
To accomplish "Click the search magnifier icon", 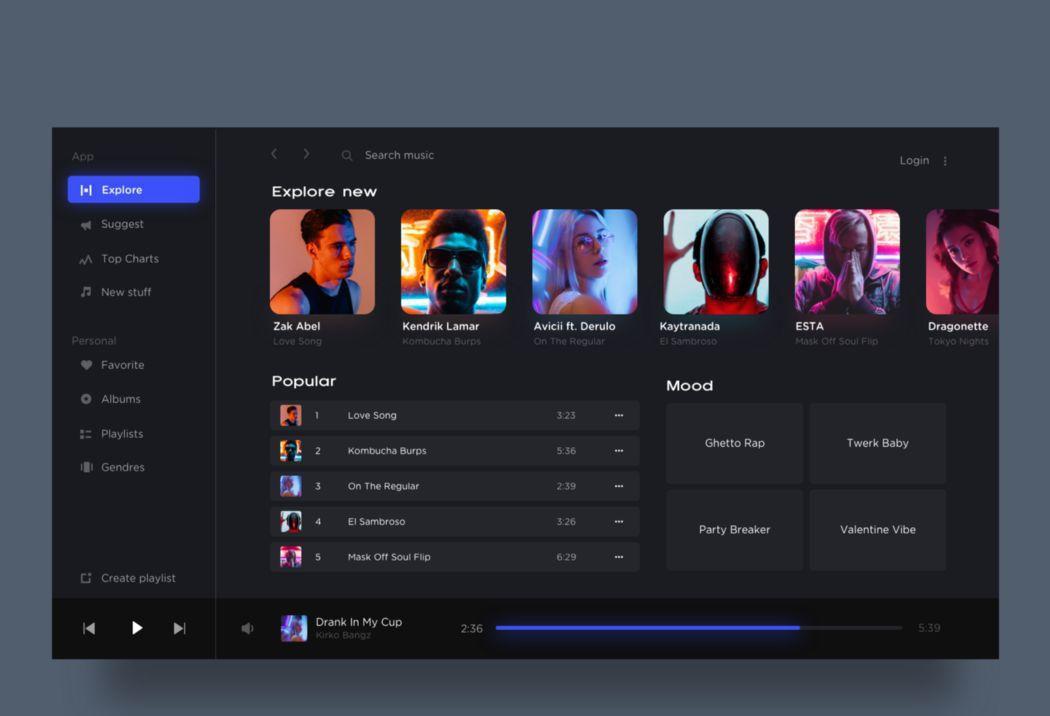I will (x=347, y=155).
